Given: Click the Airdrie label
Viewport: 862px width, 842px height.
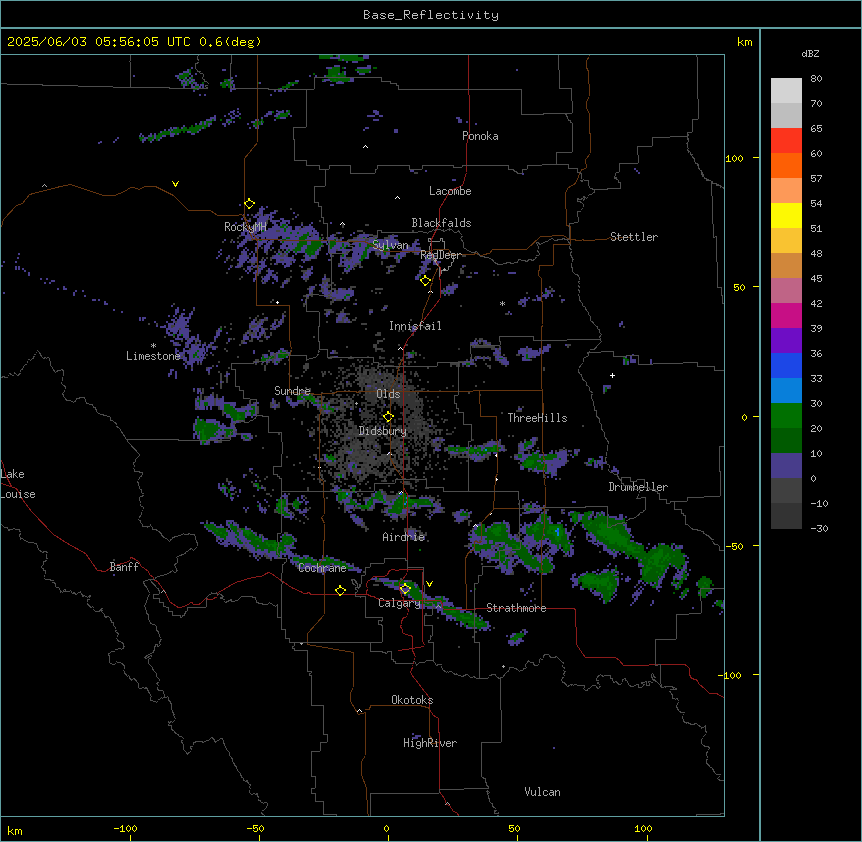Looking at the screenshot, I should pyautogui.click(x=404, y=537).
